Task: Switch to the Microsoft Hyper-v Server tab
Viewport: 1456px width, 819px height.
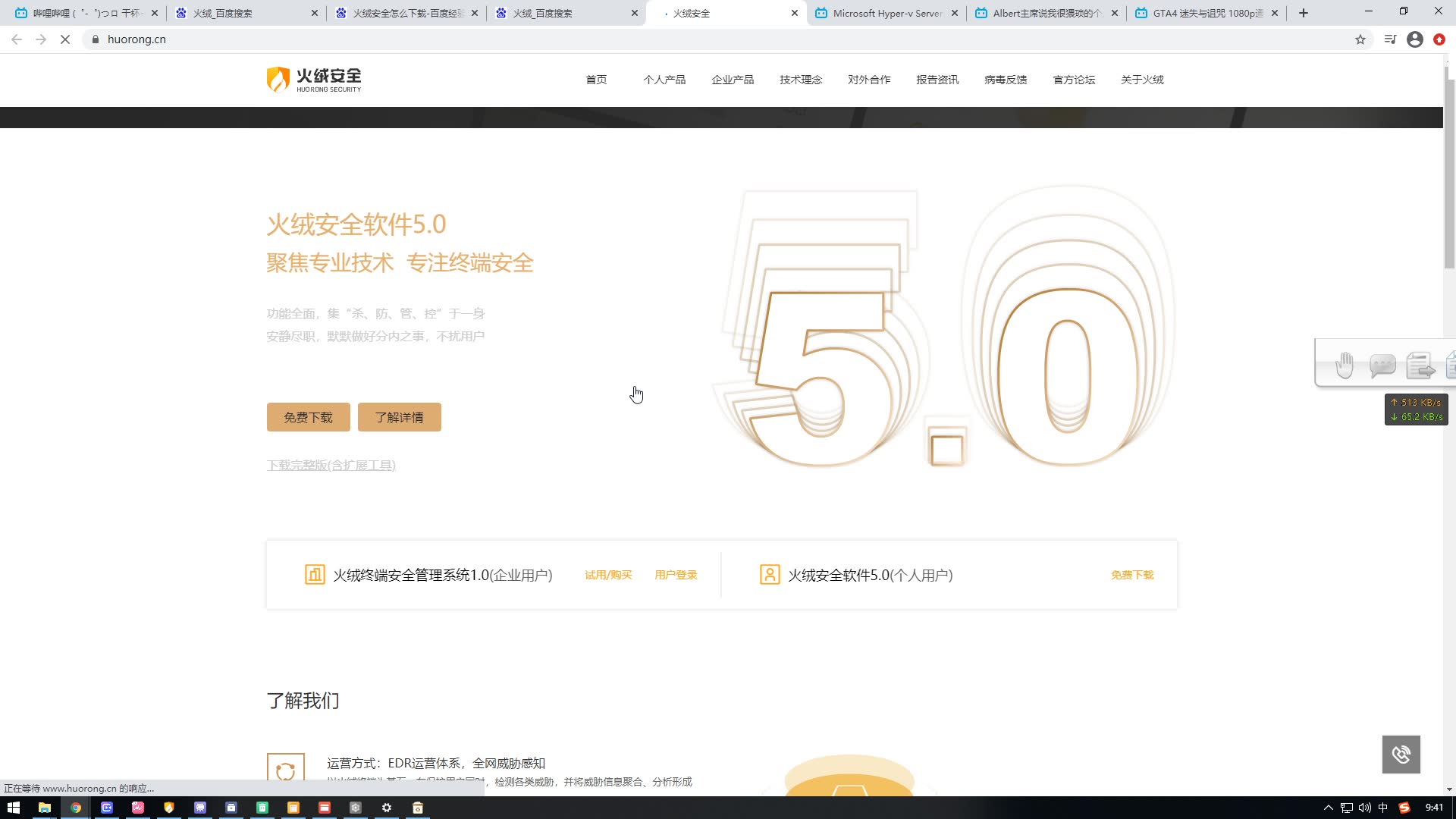Action: click(x=886, y=13)
